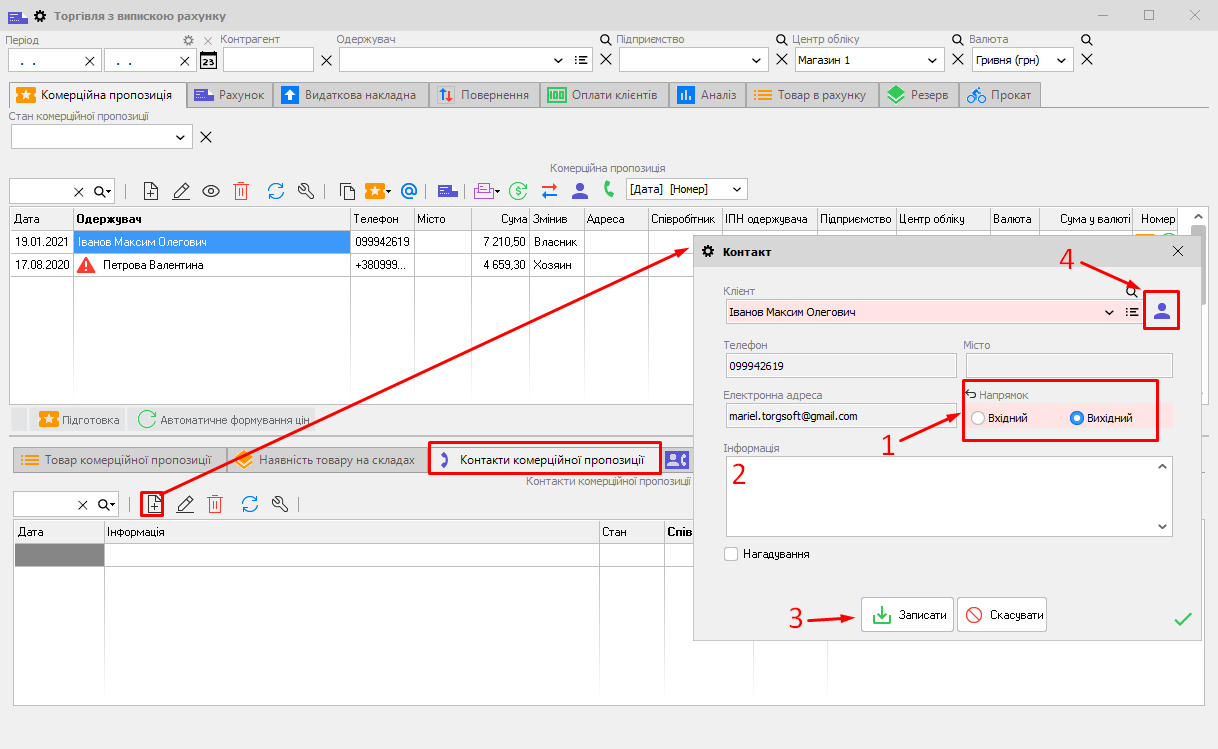Click the refresh icon in upper proposal toolbar
Image resolution: width=1218 pixels, height=749 pixels.
click(276, 191)
